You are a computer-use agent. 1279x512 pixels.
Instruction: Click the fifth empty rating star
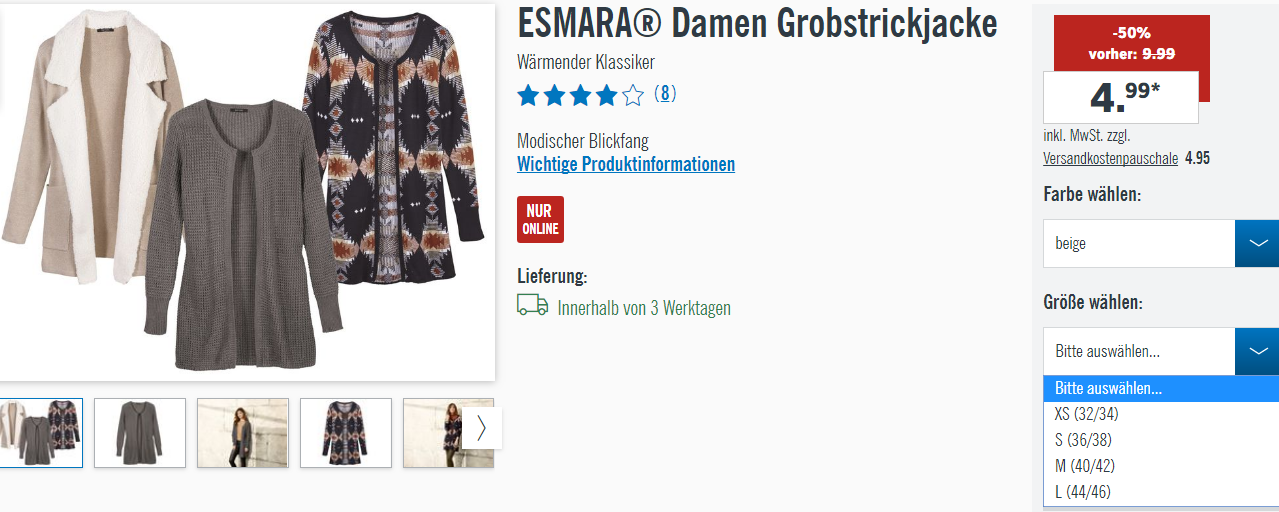pyautogui.click(x=632, y=96)
